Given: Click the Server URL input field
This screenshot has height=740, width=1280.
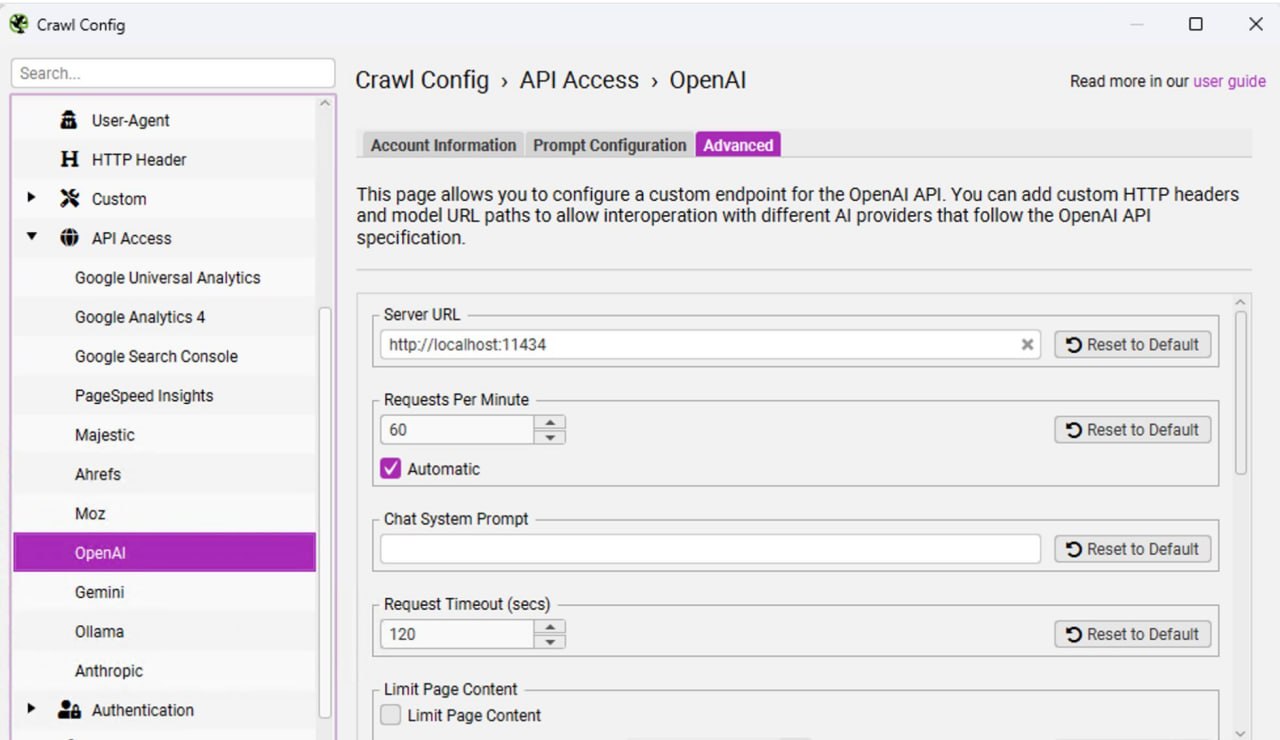Looking at the screenshot, I should tap(710, 345).
